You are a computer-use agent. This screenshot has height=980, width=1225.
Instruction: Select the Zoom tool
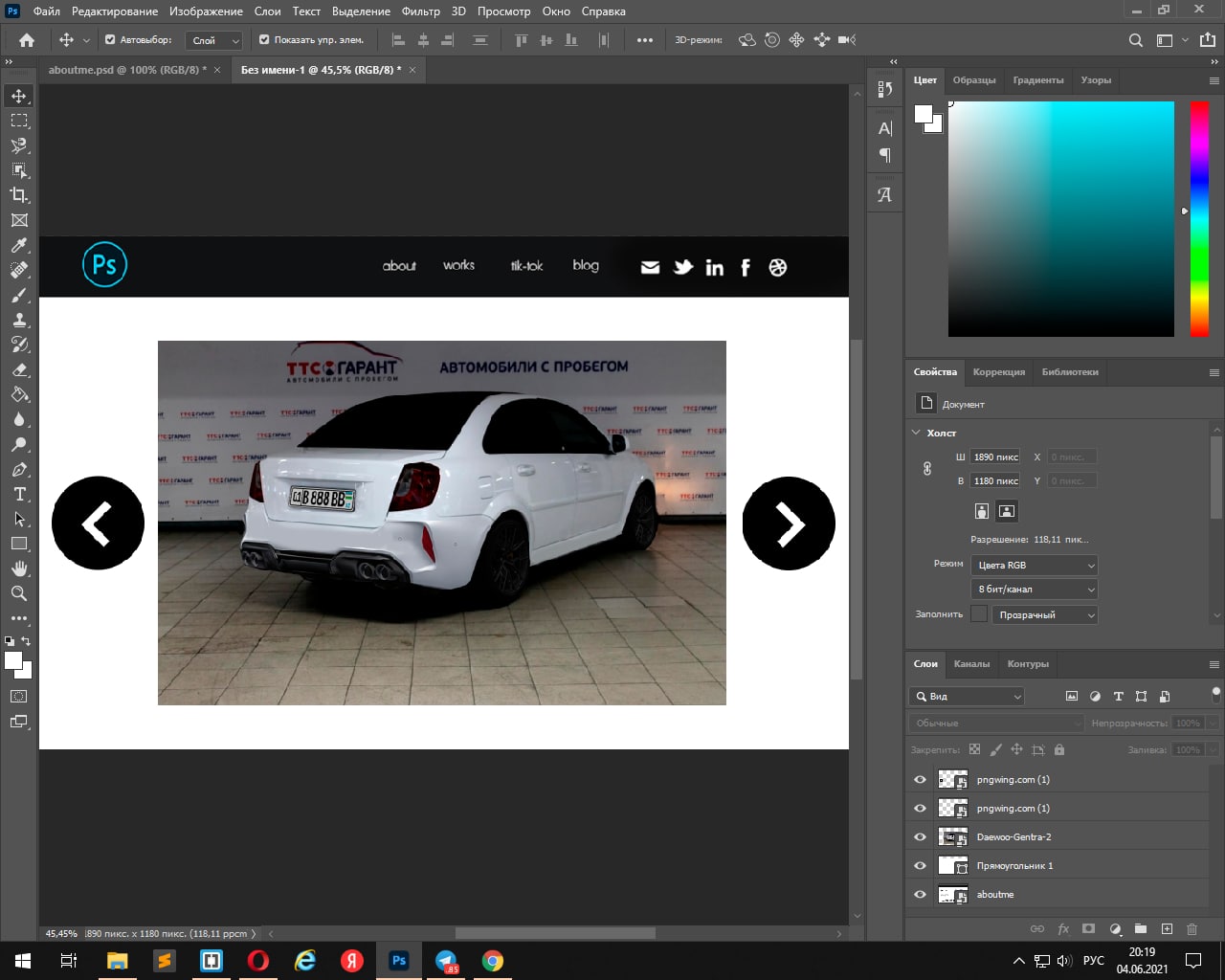(x=19, y=593)
